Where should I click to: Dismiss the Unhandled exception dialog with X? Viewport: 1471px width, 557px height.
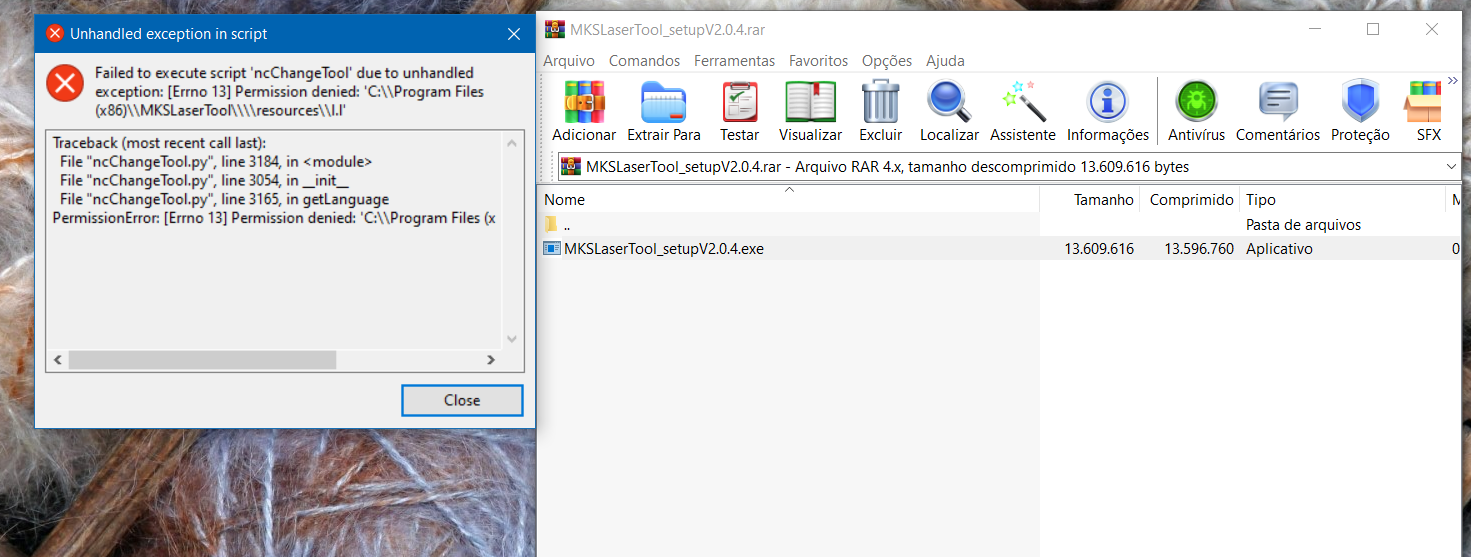tap(514, 34)
